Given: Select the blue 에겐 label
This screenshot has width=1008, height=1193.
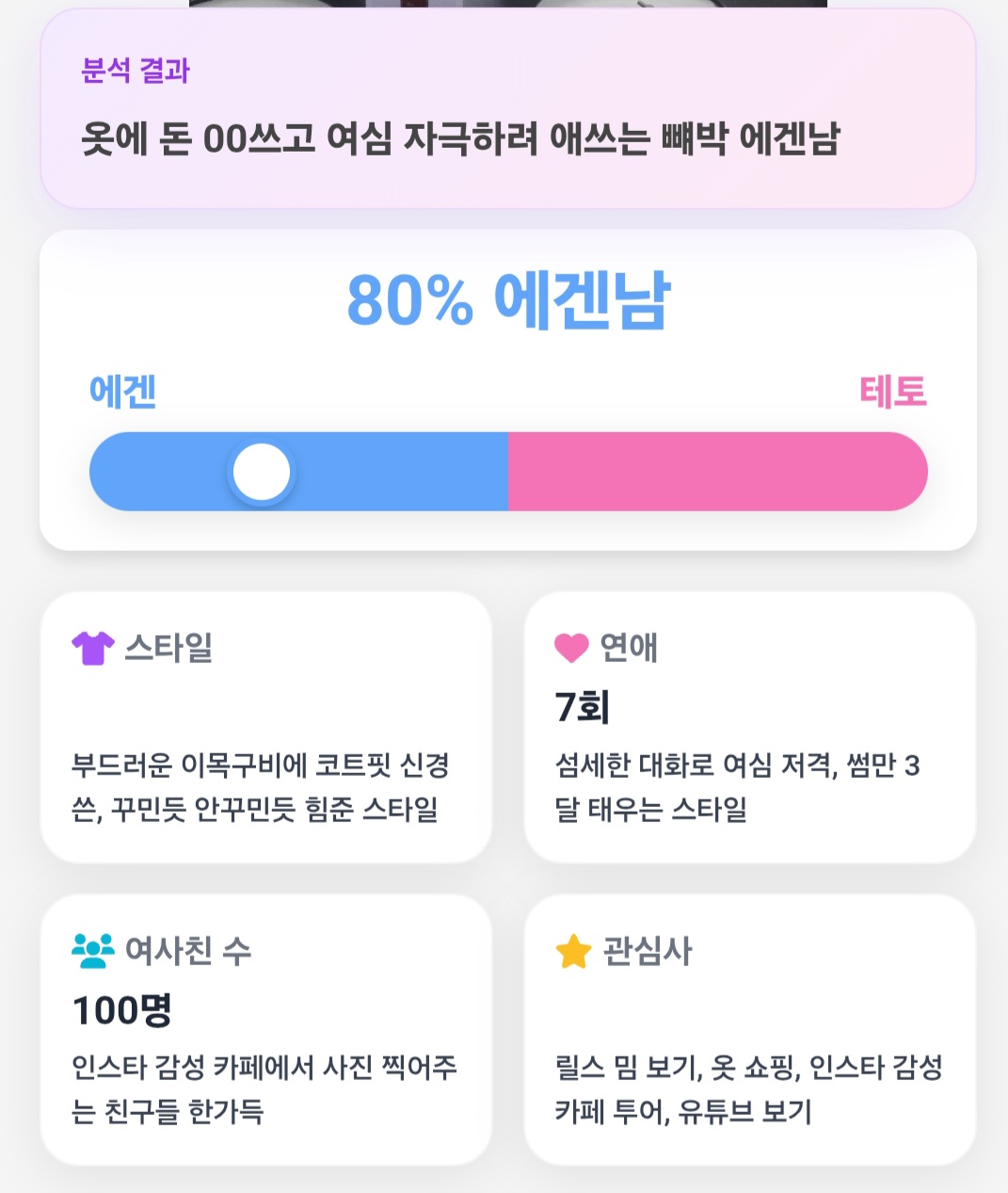Looking at the screenshot, I should (x=122, y=392).
